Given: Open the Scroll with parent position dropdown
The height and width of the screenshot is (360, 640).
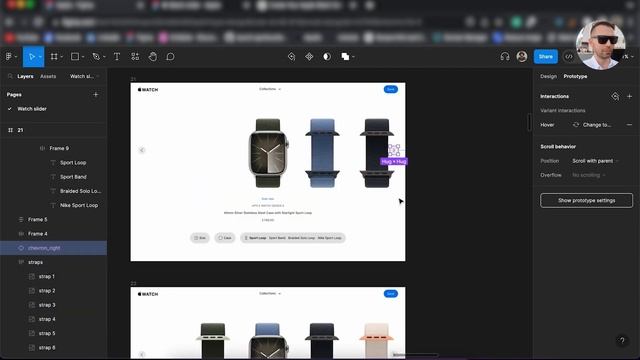Looking at the screenshot, I should [595, 161].
